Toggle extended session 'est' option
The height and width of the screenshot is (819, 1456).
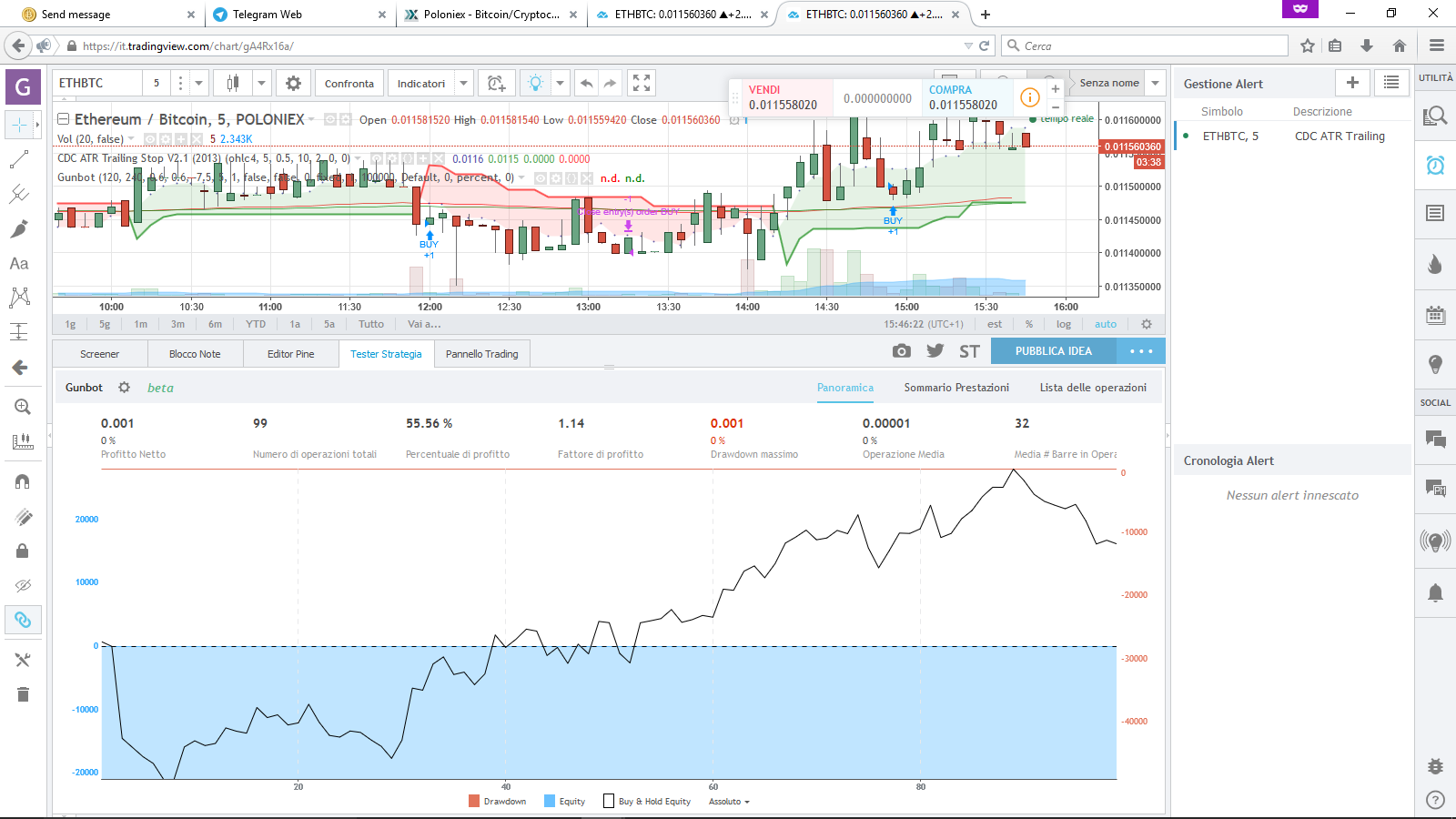[995, 324]
